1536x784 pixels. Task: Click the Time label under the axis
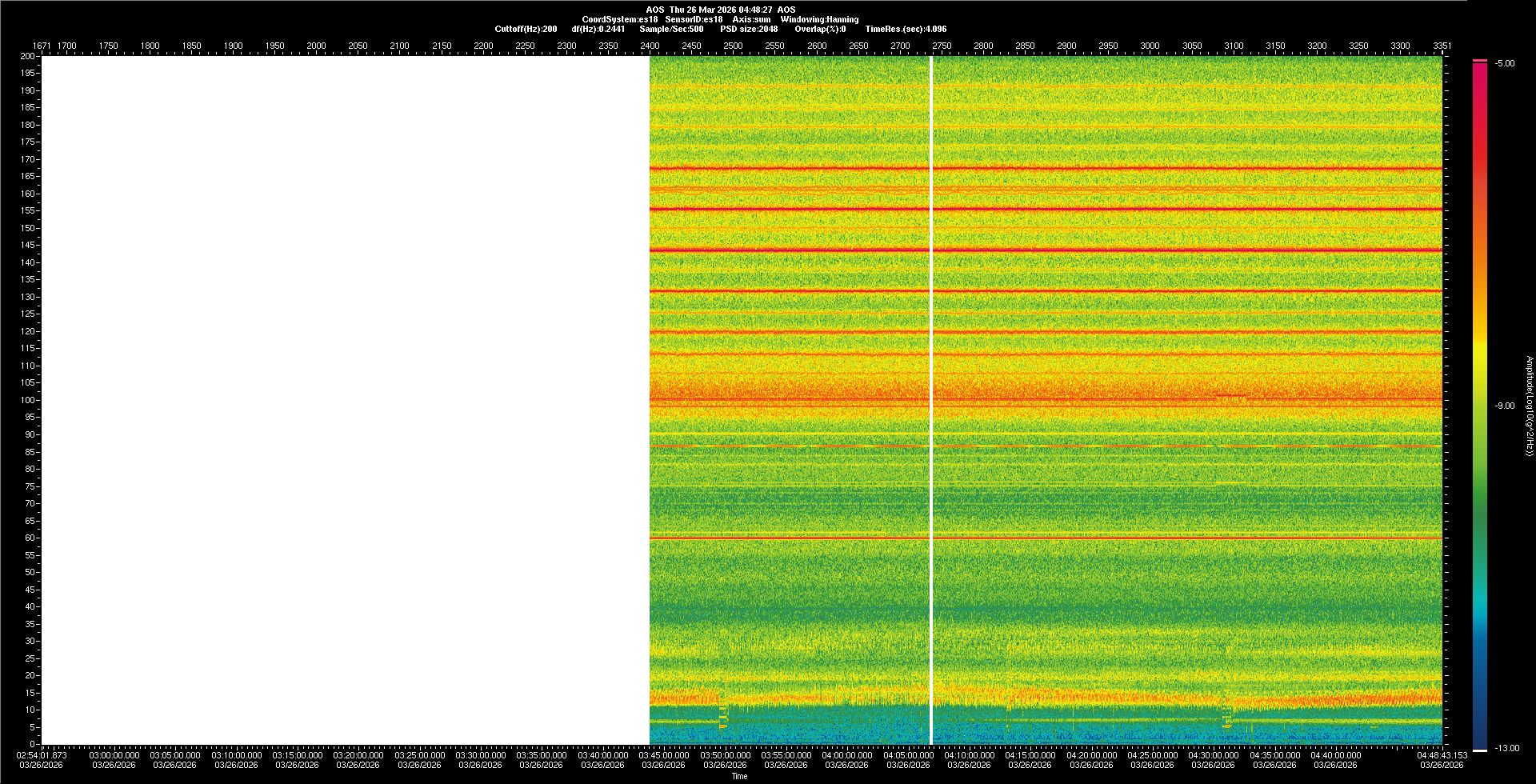(x=739, y=776)
